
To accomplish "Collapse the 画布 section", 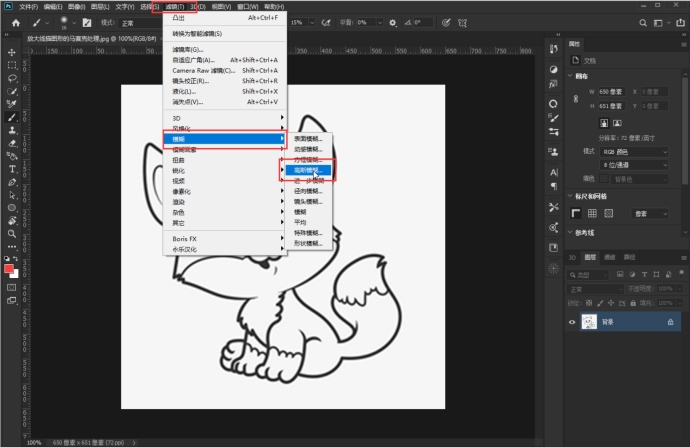I will (x=570, y=76).
